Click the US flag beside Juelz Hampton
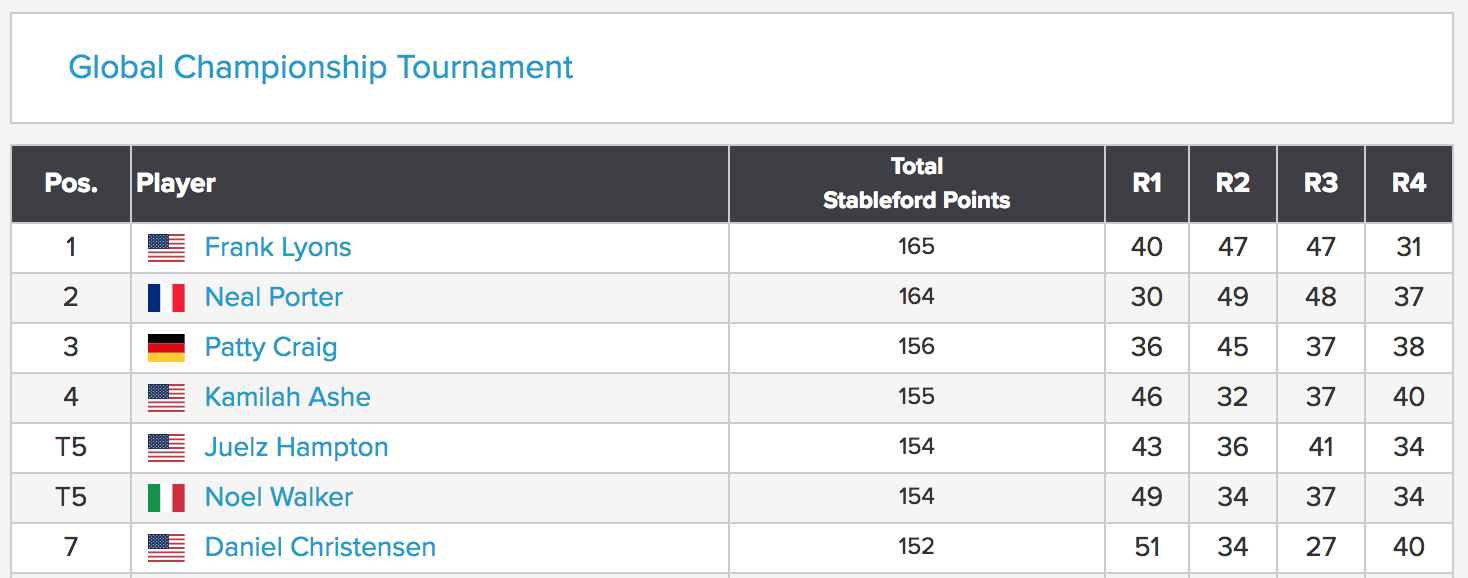The image size is (1468, 578). click(166, 448)
